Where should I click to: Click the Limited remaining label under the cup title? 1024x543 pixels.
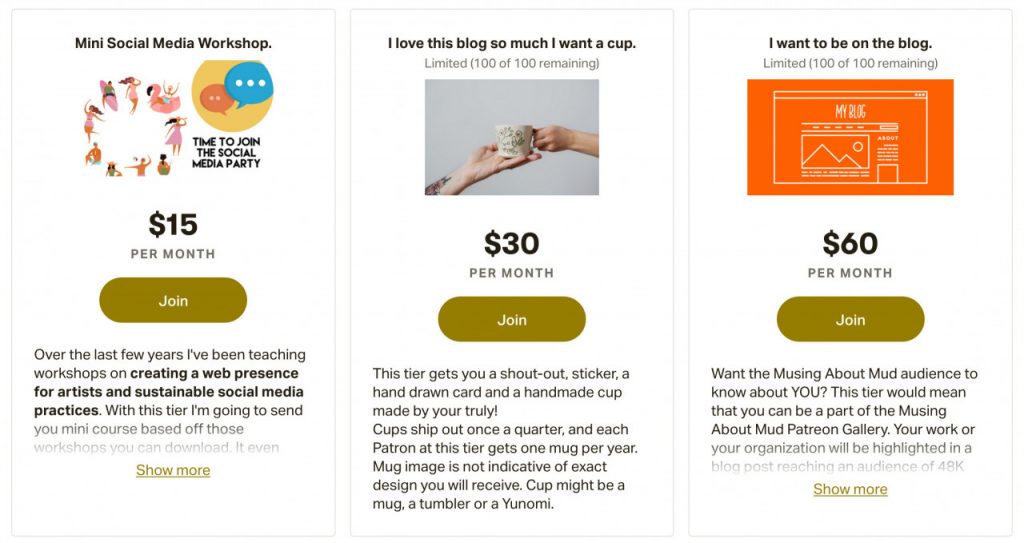512,63
